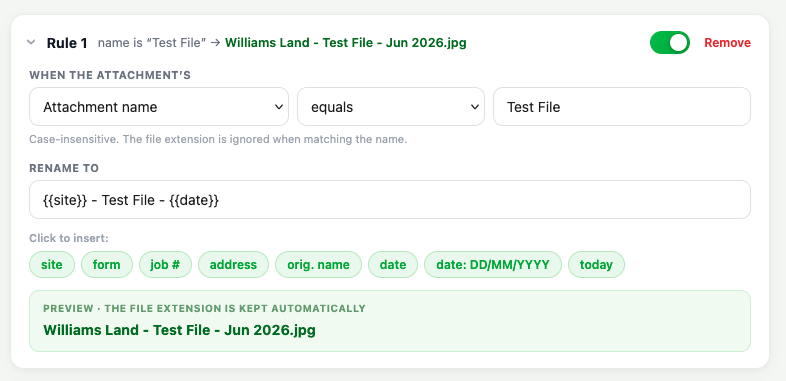Image resolution: width=786 pixels, height=381 pixels.
Task: Click the 'Click to insert:' label
Action: pyautogui.click(x=69, y=238)
